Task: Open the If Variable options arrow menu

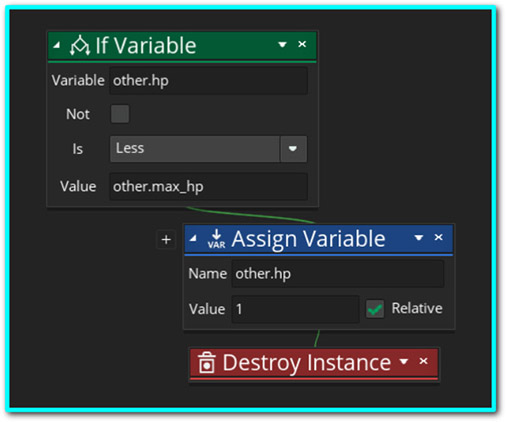Action: pyautogui.click(x=282, y=44)
